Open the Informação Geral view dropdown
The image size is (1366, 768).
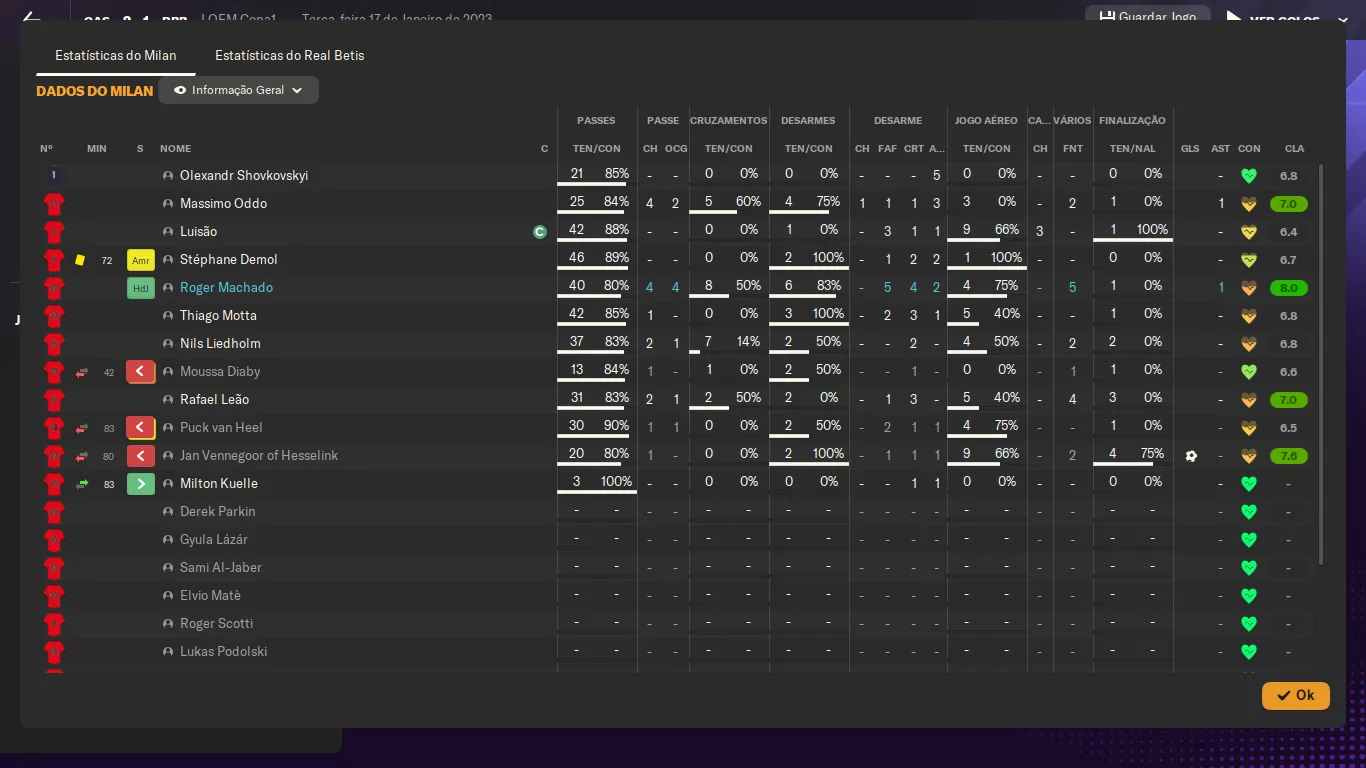pos(238,90)
